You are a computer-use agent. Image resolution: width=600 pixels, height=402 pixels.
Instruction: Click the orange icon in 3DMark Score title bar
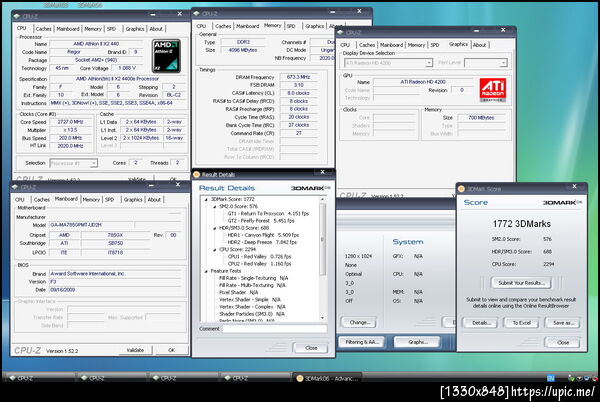461,189
